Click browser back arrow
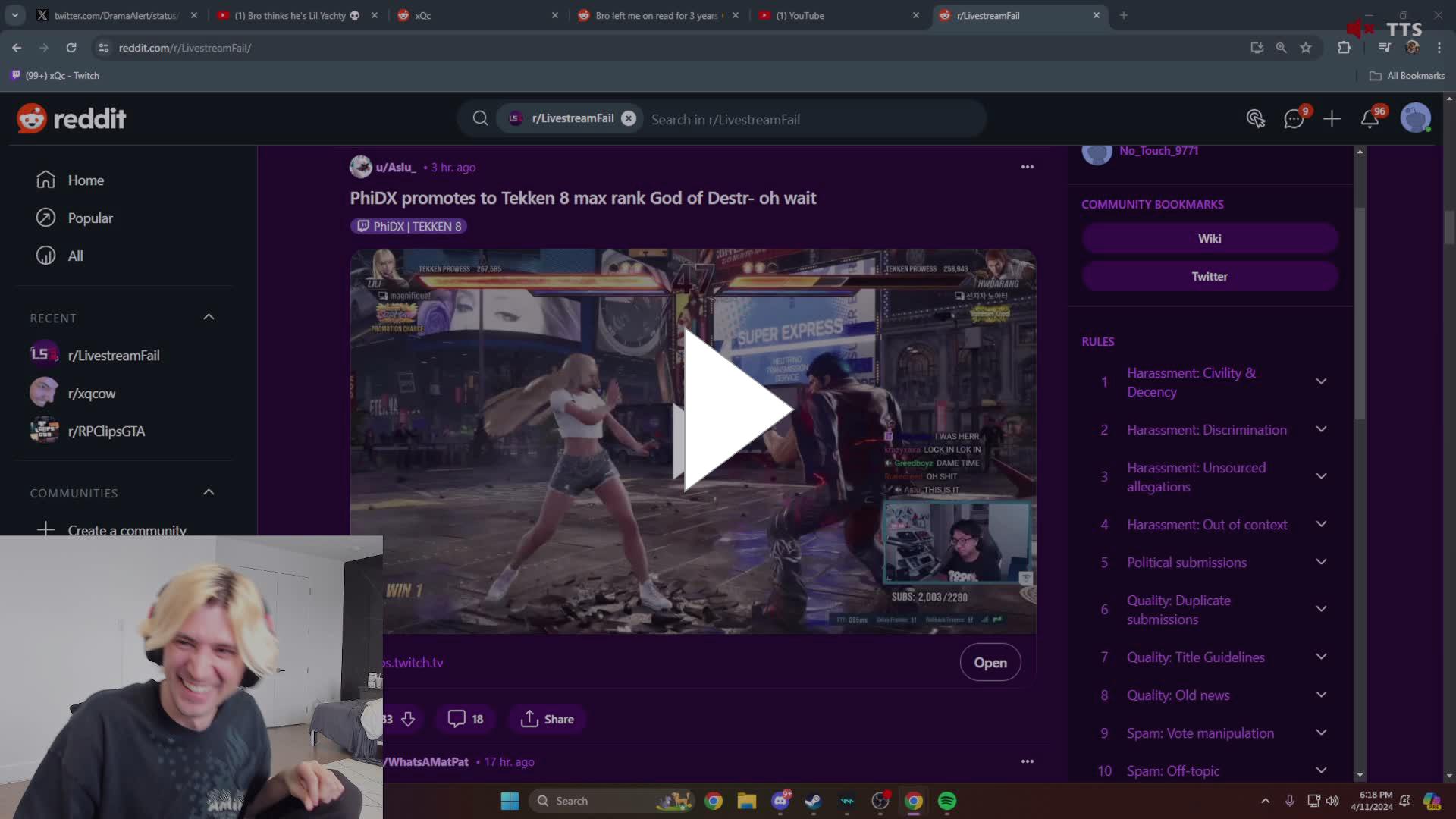Screen dimensions: 1456x819 click(x=17, y=48)
